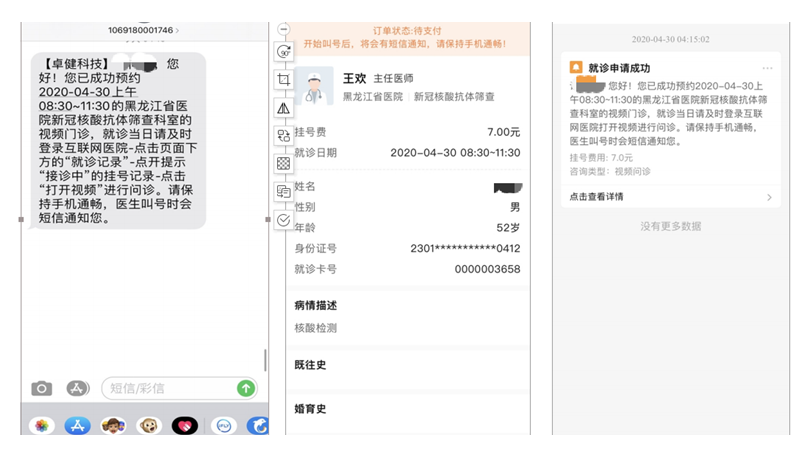811x458 pixels.
Task: Open 点击查看详情 details row
Action: coord(671,197)
